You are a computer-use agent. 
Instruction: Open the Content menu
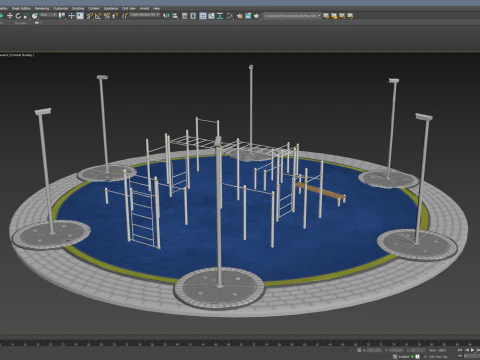(x=94, y=8)
